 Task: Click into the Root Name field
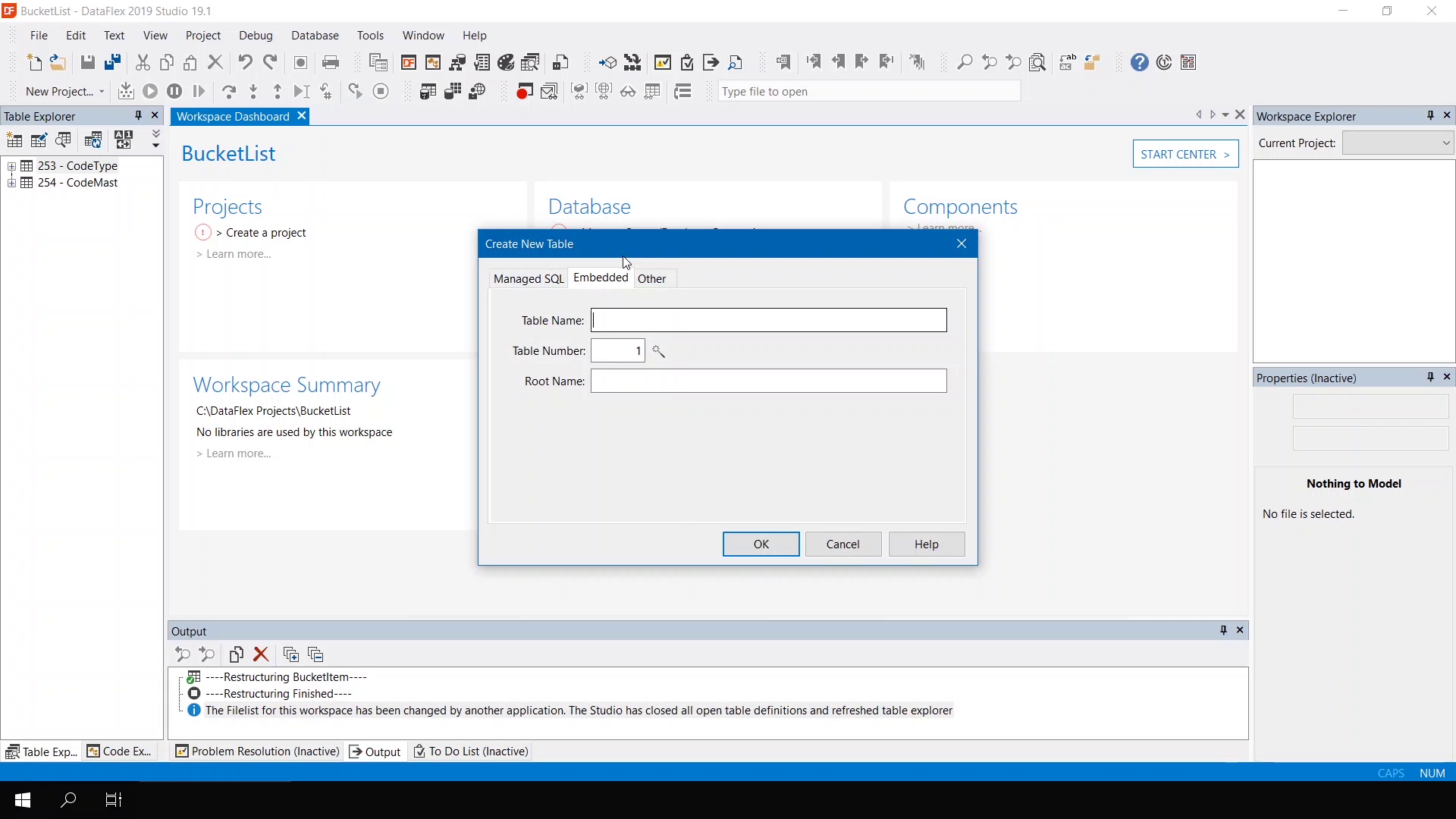pyautogui.click(x=768, y=381)
